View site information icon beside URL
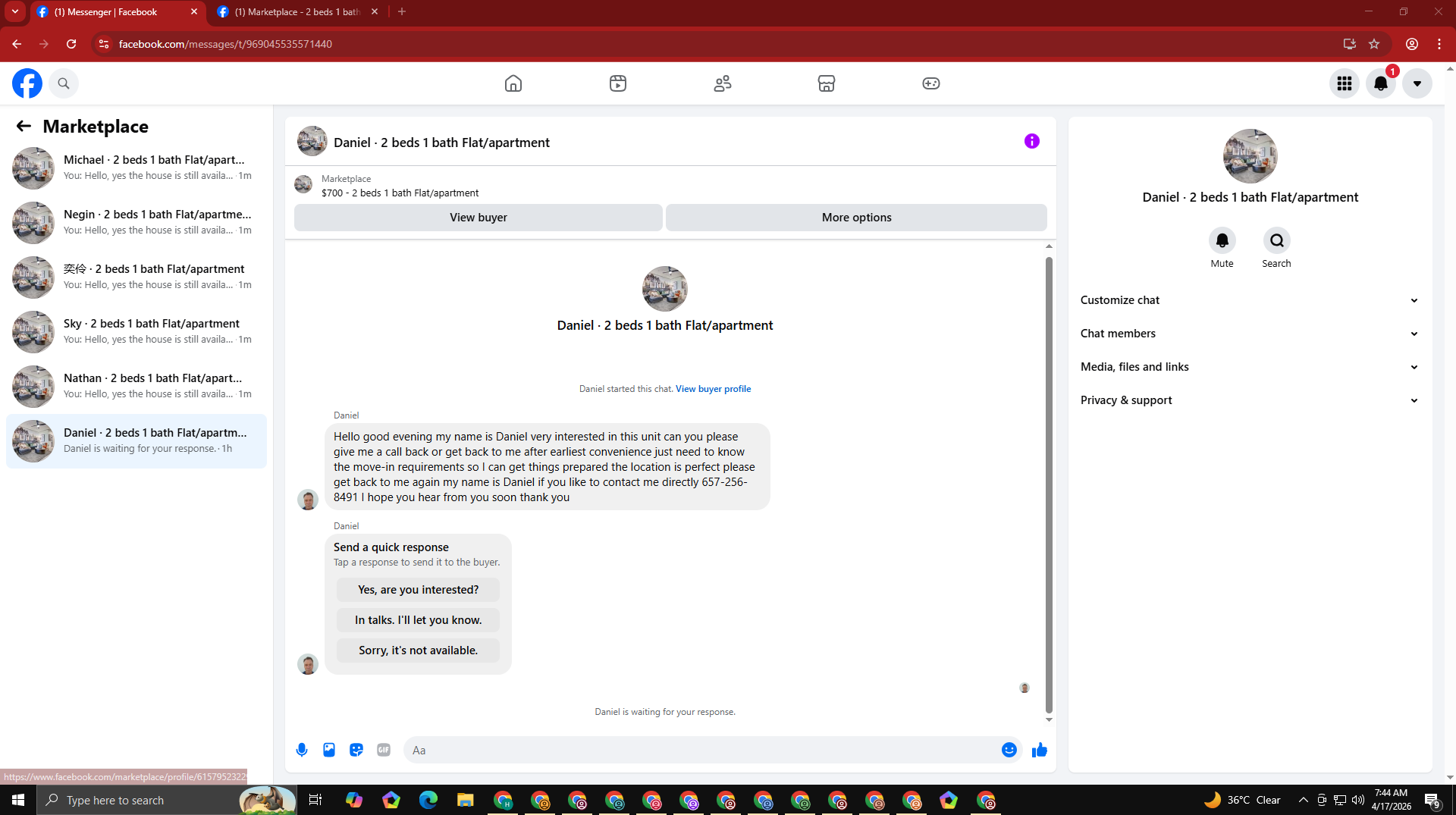 [104, 44]
